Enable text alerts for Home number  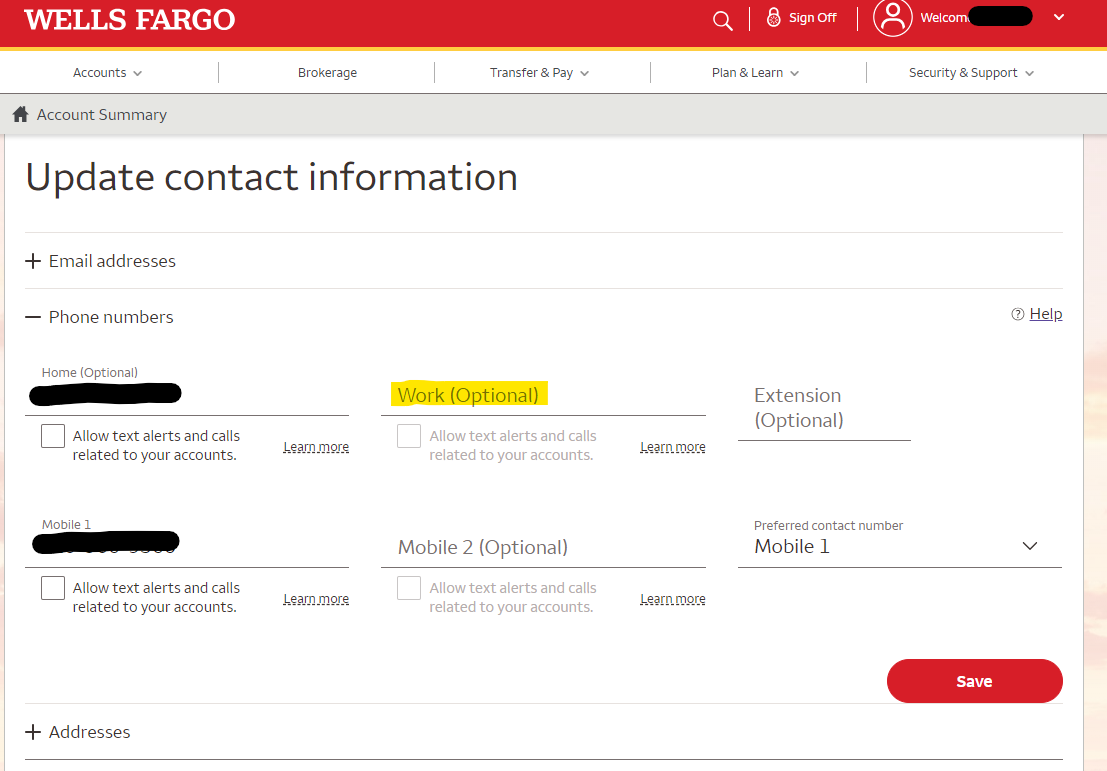[x=52, y=436]
